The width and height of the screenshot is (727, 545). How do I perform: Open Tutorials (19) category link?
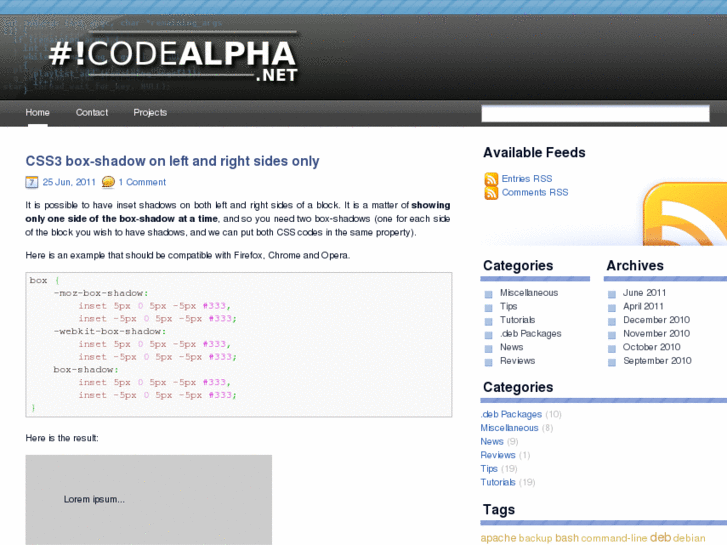[498, 482]
